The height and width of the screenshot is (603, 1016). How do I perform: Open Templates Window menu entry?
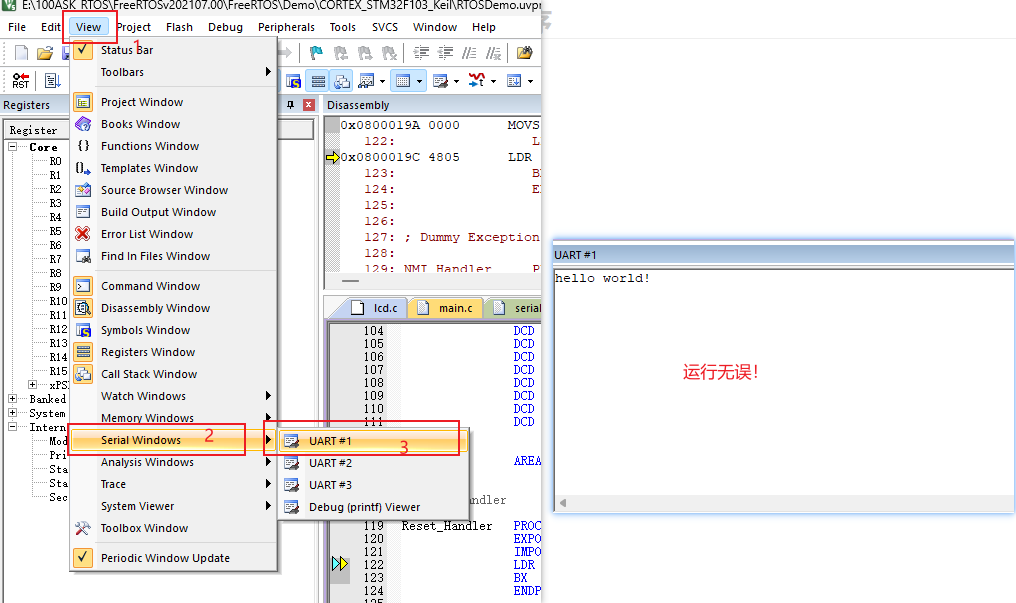(174, 168)
